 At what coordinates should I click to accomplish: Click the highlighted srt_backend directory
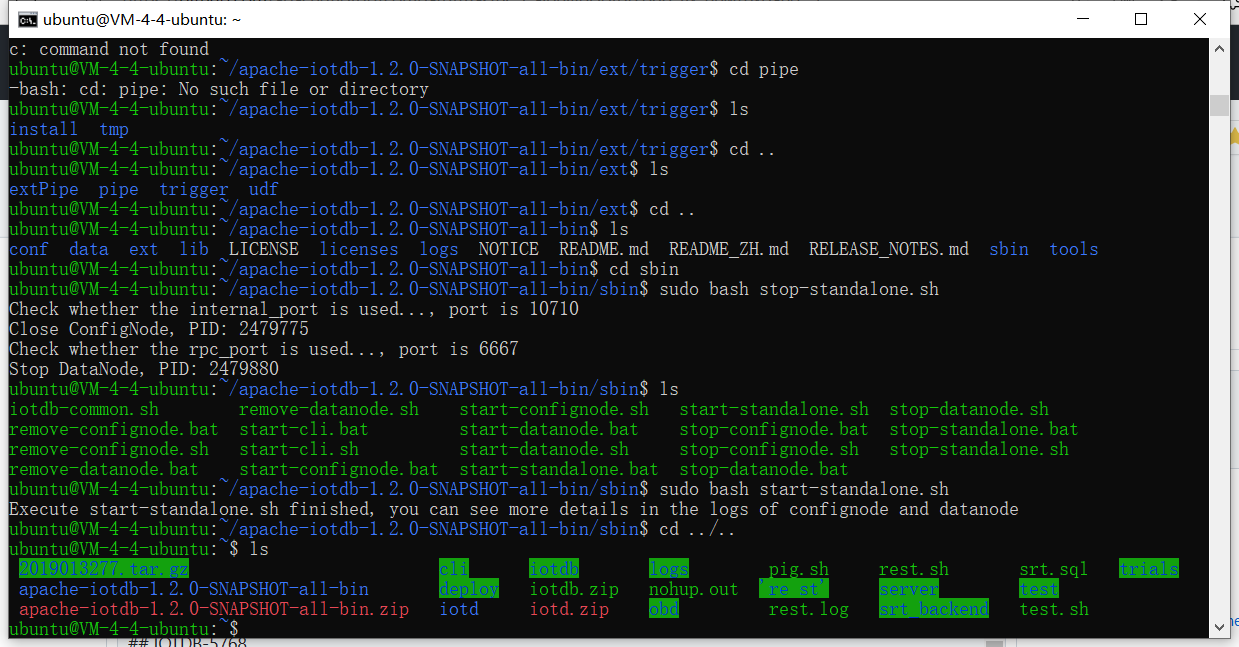click(934, 609)
